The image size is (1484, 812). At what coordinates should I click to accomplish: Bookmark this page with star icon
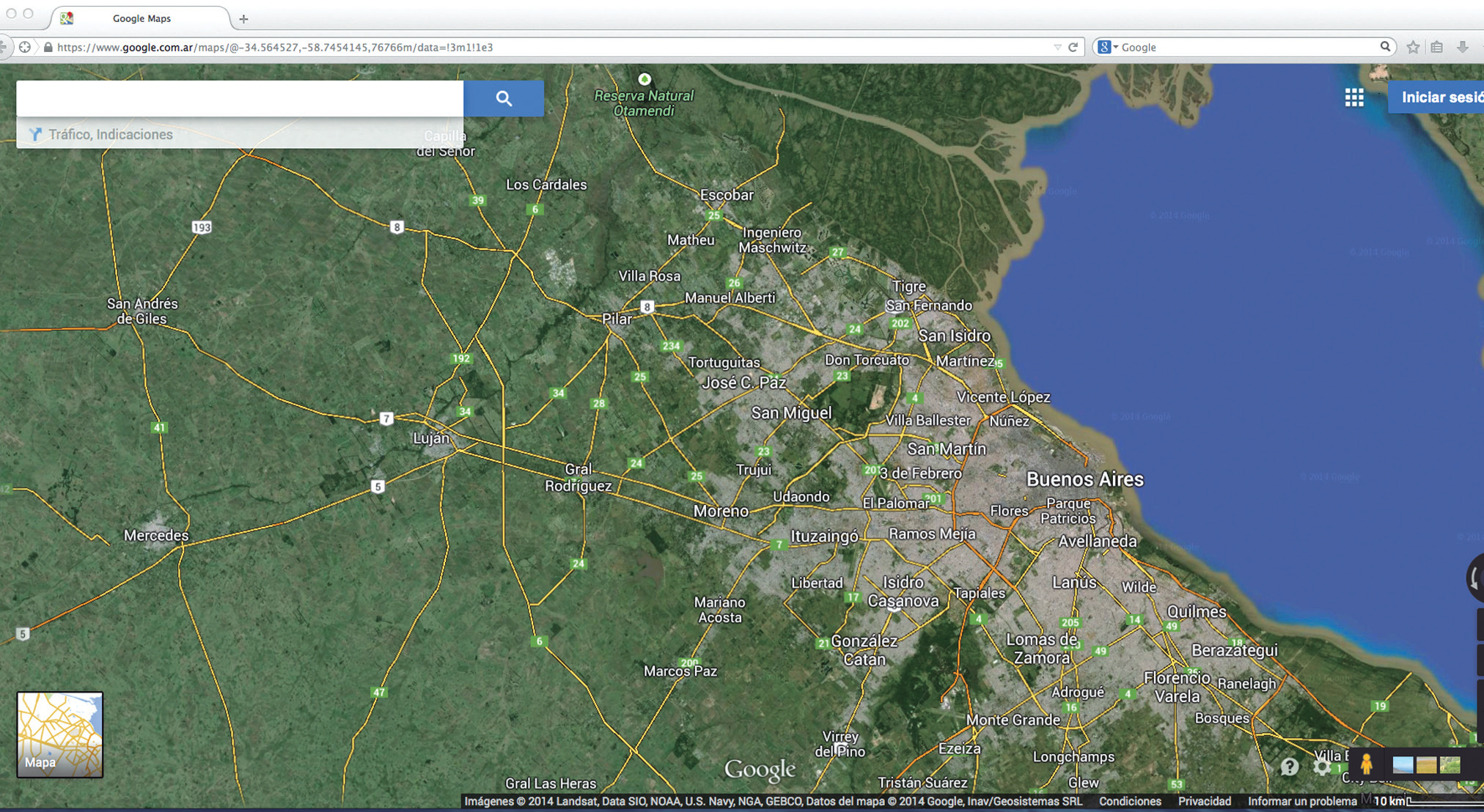tap(1413, 47)
